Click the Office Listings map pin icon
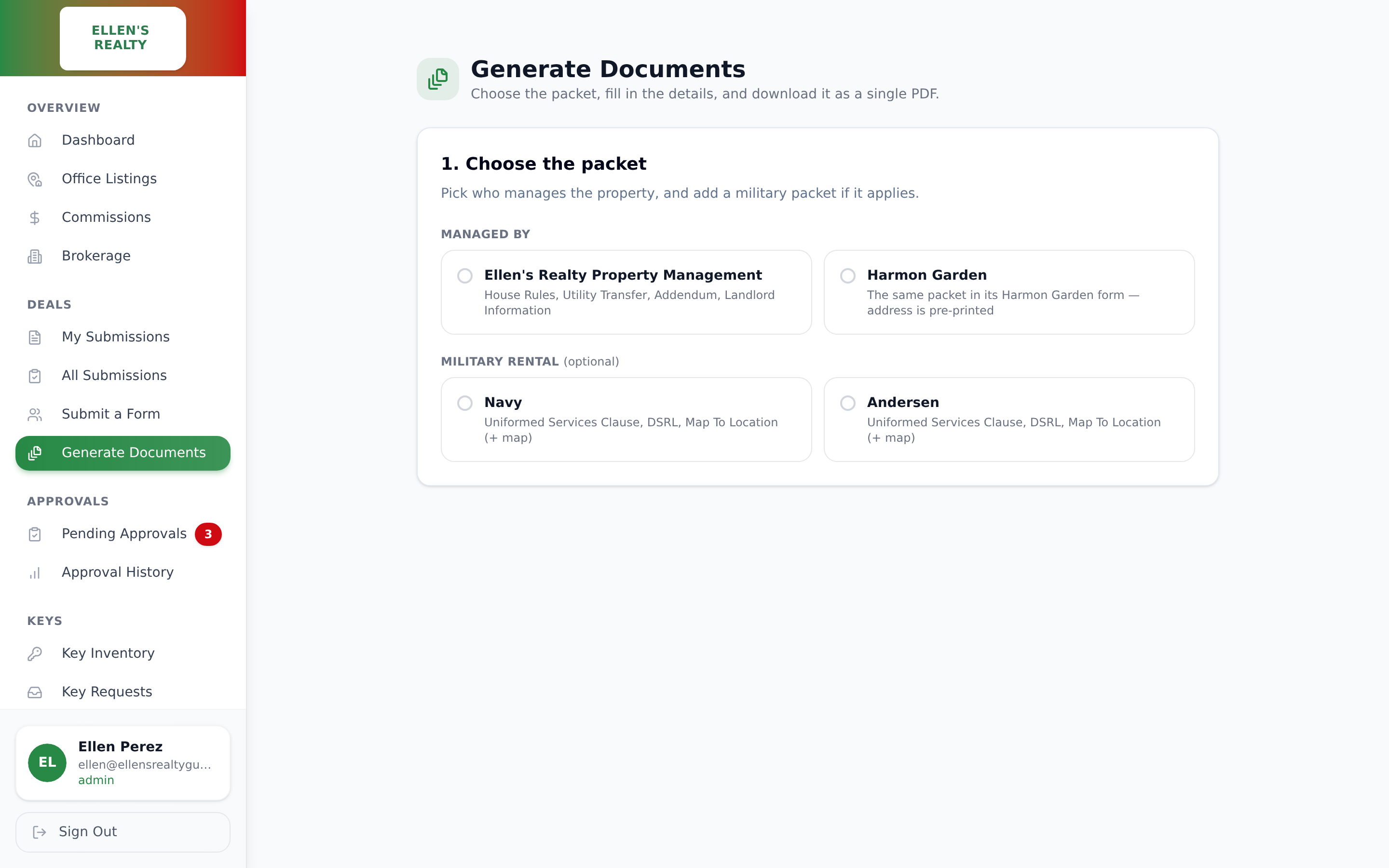The width and height of the screenshot is (1389, 868). coord(35,180)
